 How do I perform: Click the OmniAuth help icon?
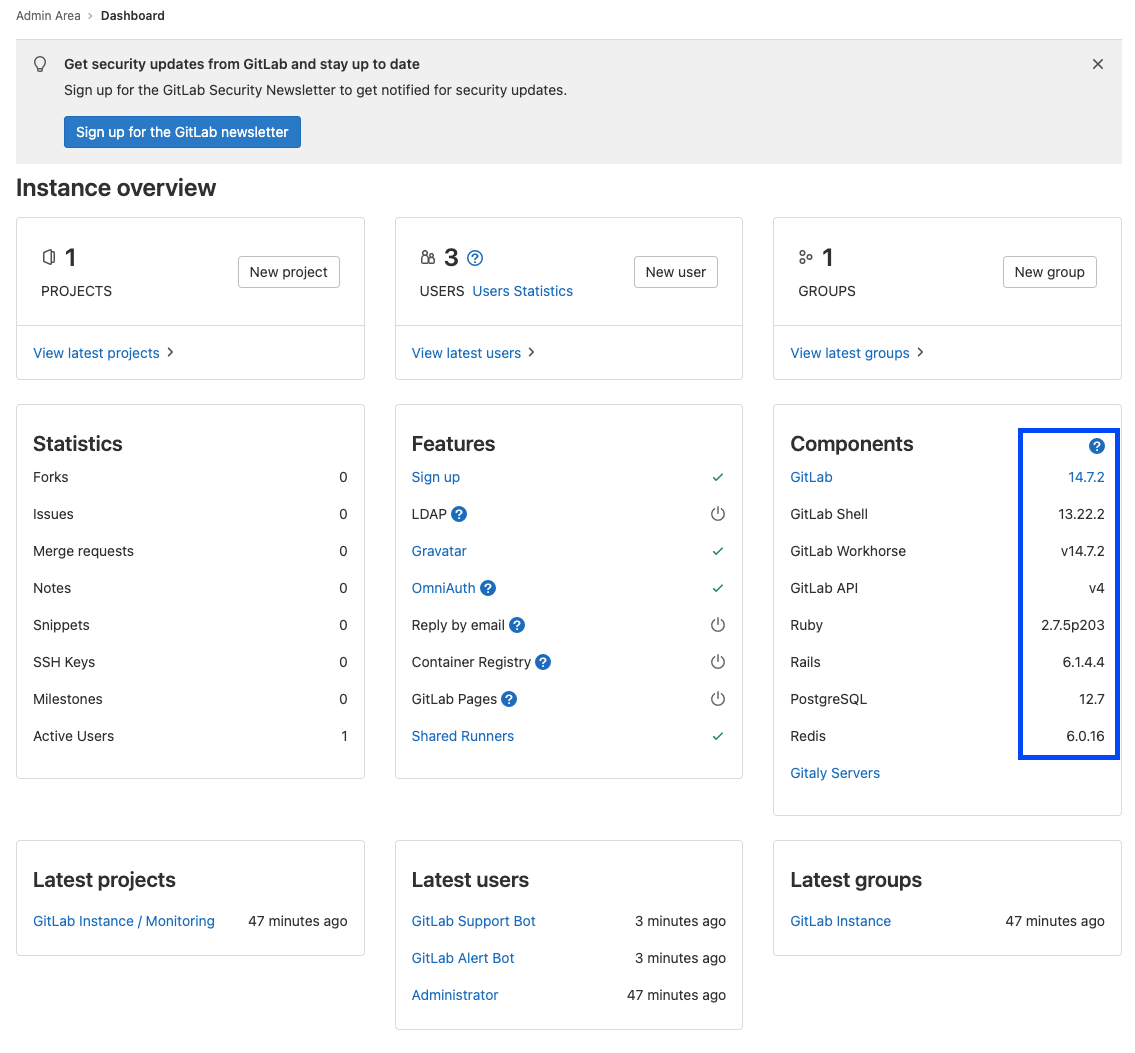pos(488,588)
